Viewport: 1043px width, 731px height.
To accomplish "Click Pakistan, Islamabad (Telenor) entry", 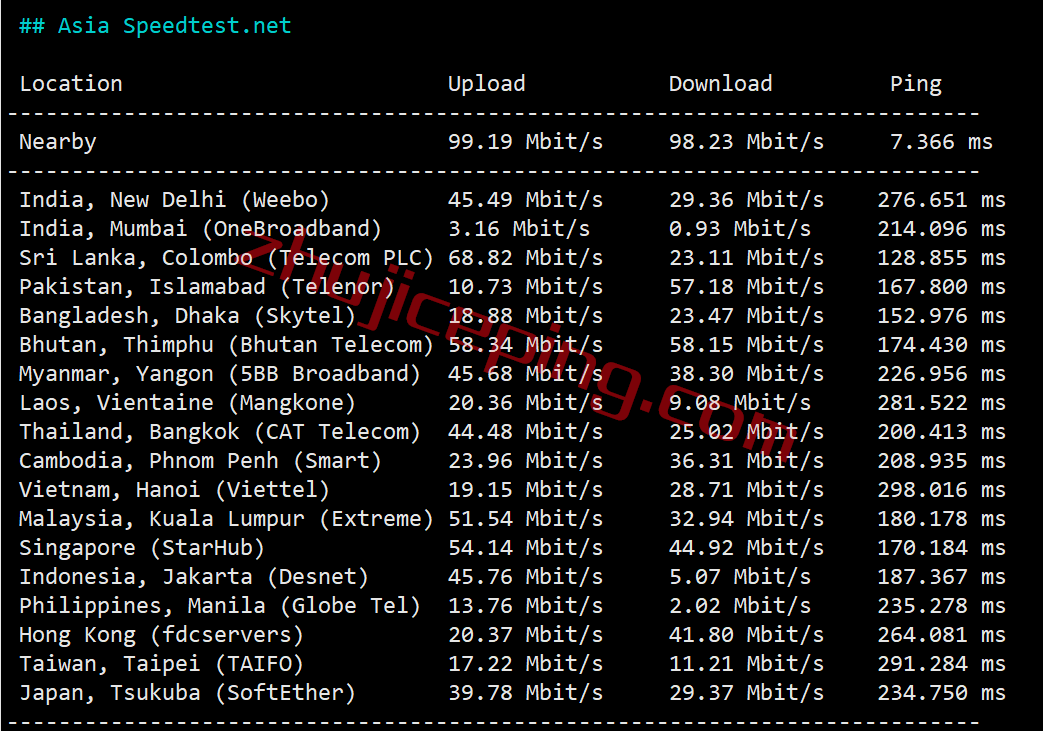I will (x=207, y=287).
